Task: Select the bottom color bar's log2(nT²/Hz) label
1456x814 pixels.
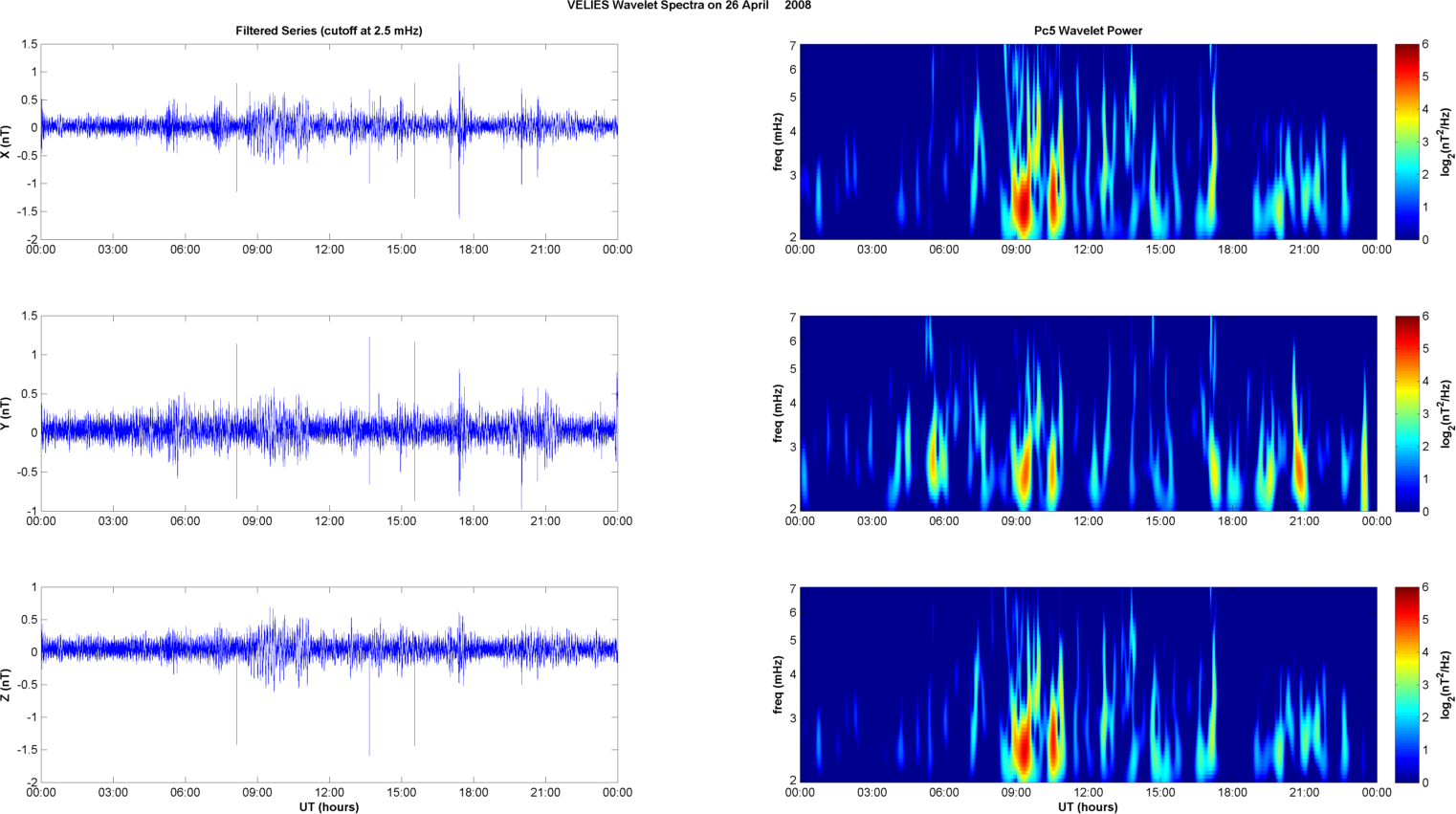Action: (x=1448, y=685)
